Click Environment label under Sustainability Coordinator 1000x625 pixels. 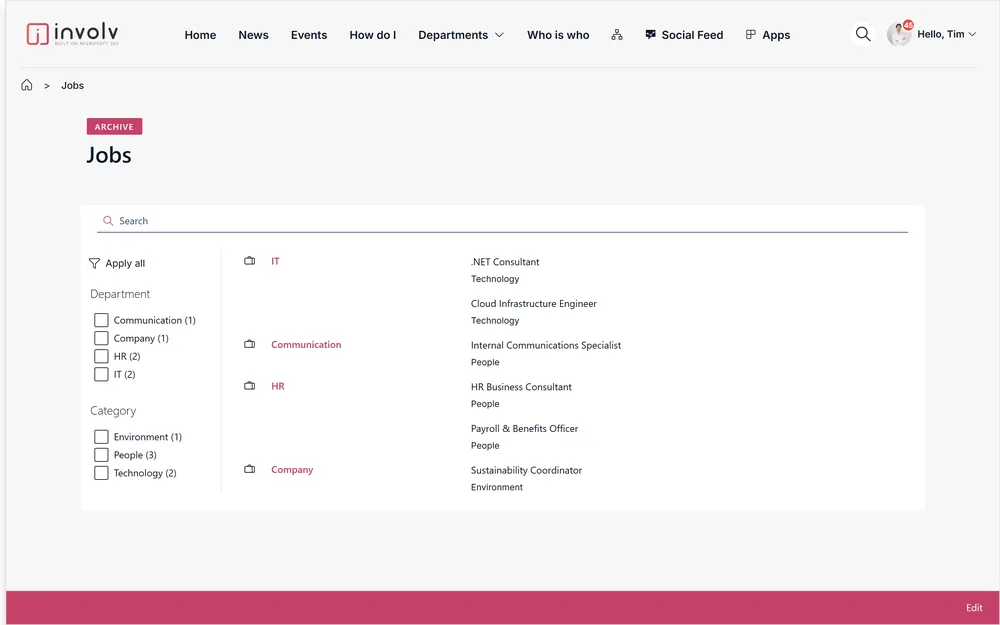497,487
